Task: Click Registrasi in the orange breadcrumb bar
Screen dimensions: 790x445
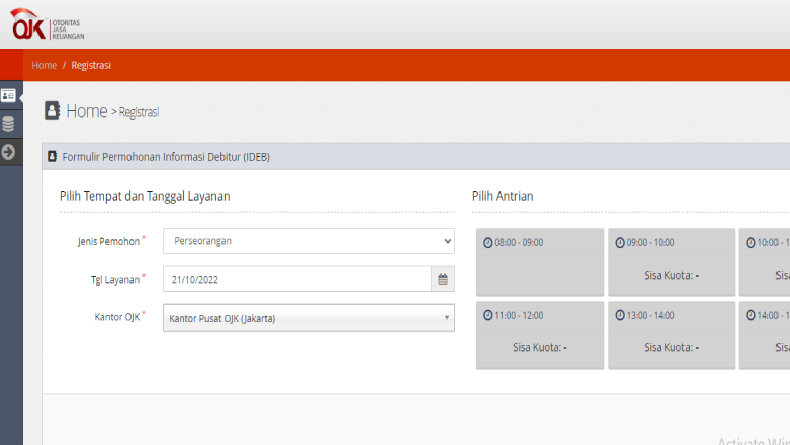Action: tap(91, 66)
